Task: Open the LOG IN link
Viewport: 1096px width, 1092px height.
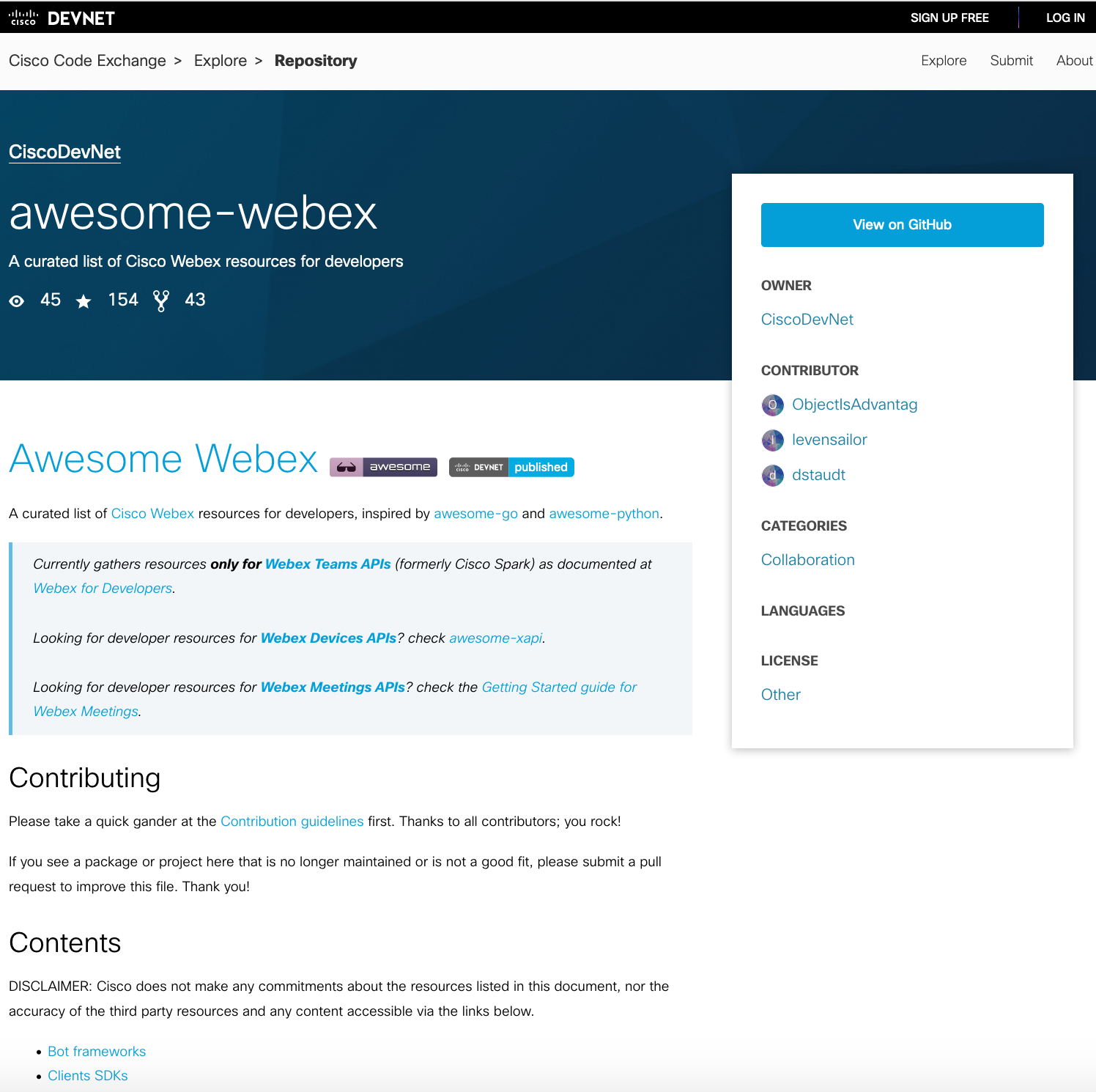Action: click(x=1066, y=18)
